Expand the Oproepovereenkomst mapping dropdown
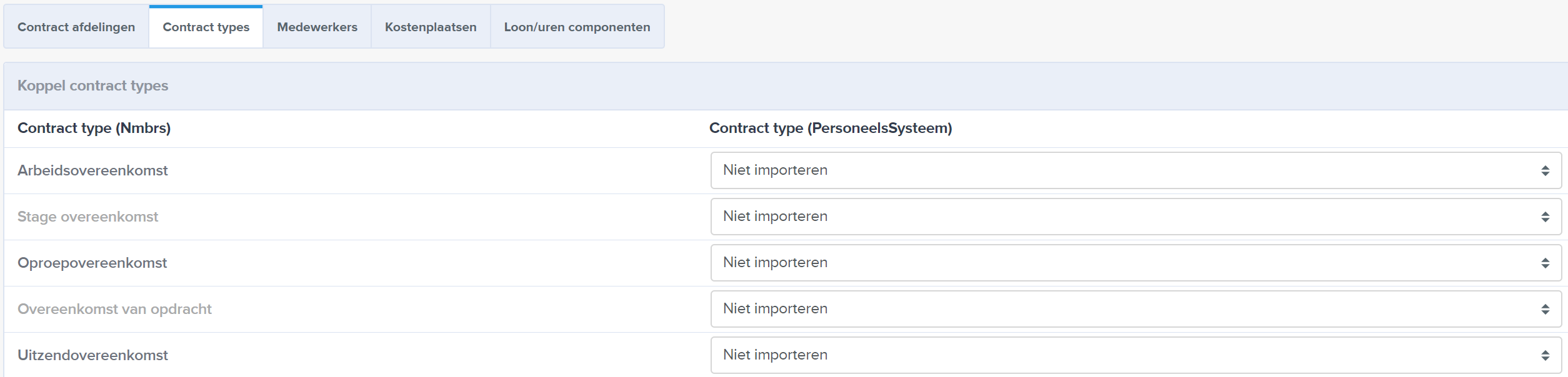 pyautogui.click(x=1136, y=263)
